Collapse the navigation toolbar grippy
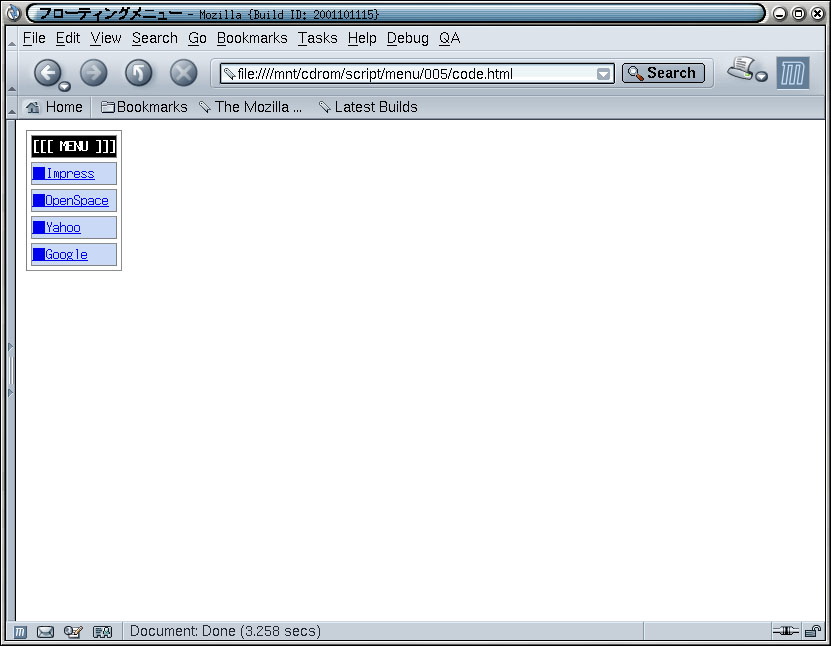This screenshot has width=831, height=646. (x=12, y=73)
